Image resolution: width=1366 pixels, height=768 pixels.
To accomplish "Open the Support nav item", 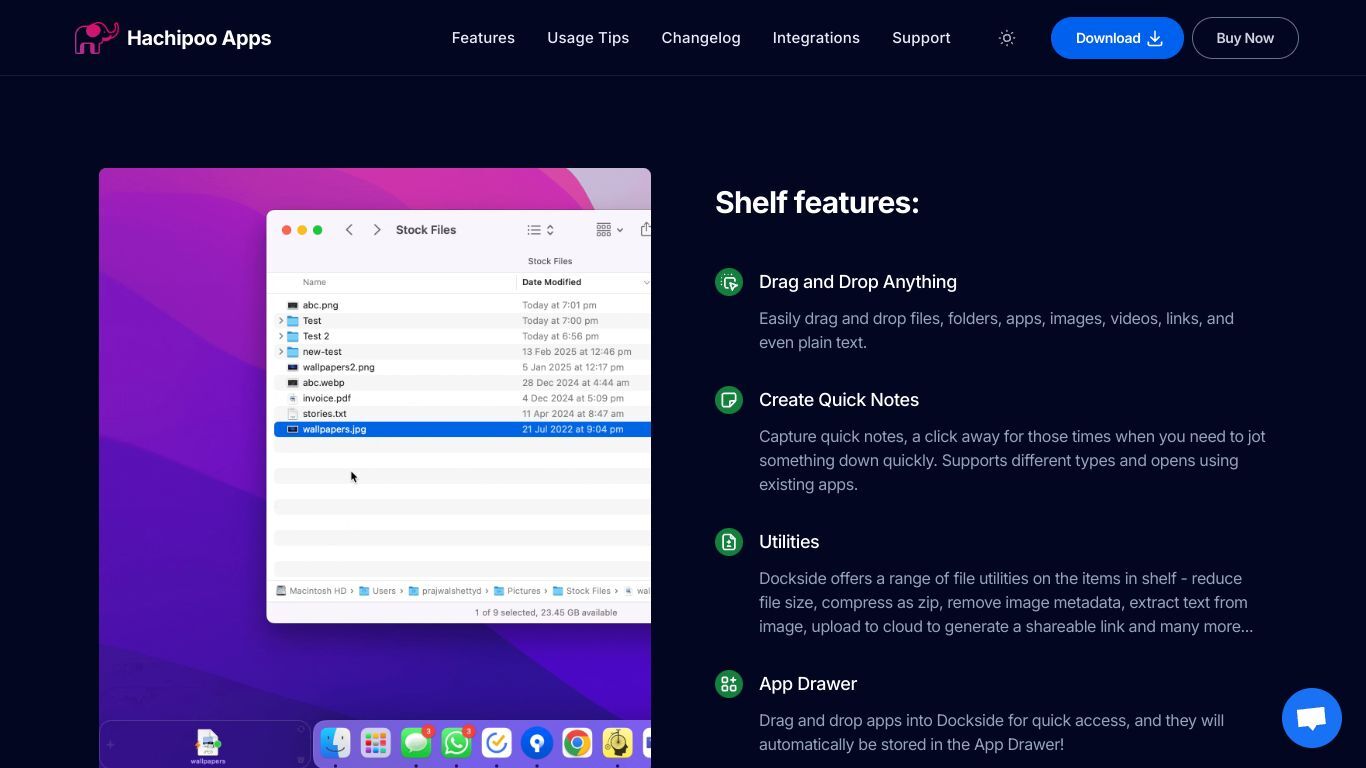I will (921, 38).
